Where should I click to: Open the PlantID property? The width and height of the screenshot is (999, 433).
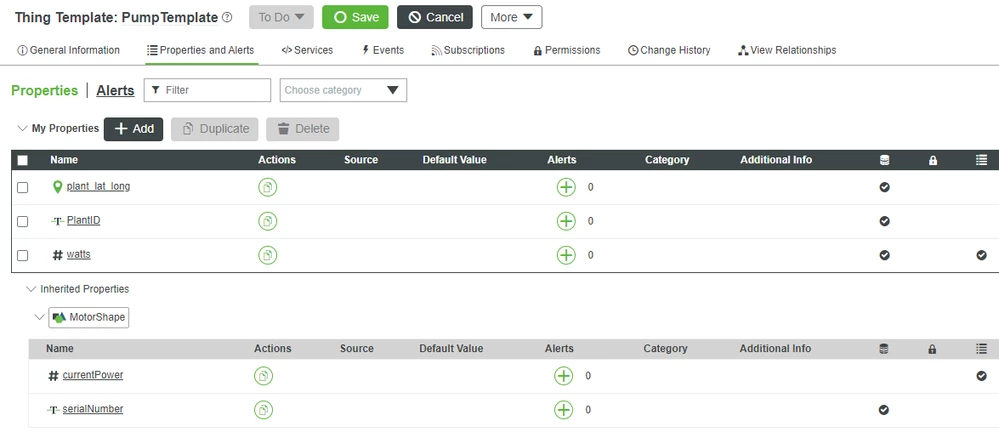coord(83,220)
